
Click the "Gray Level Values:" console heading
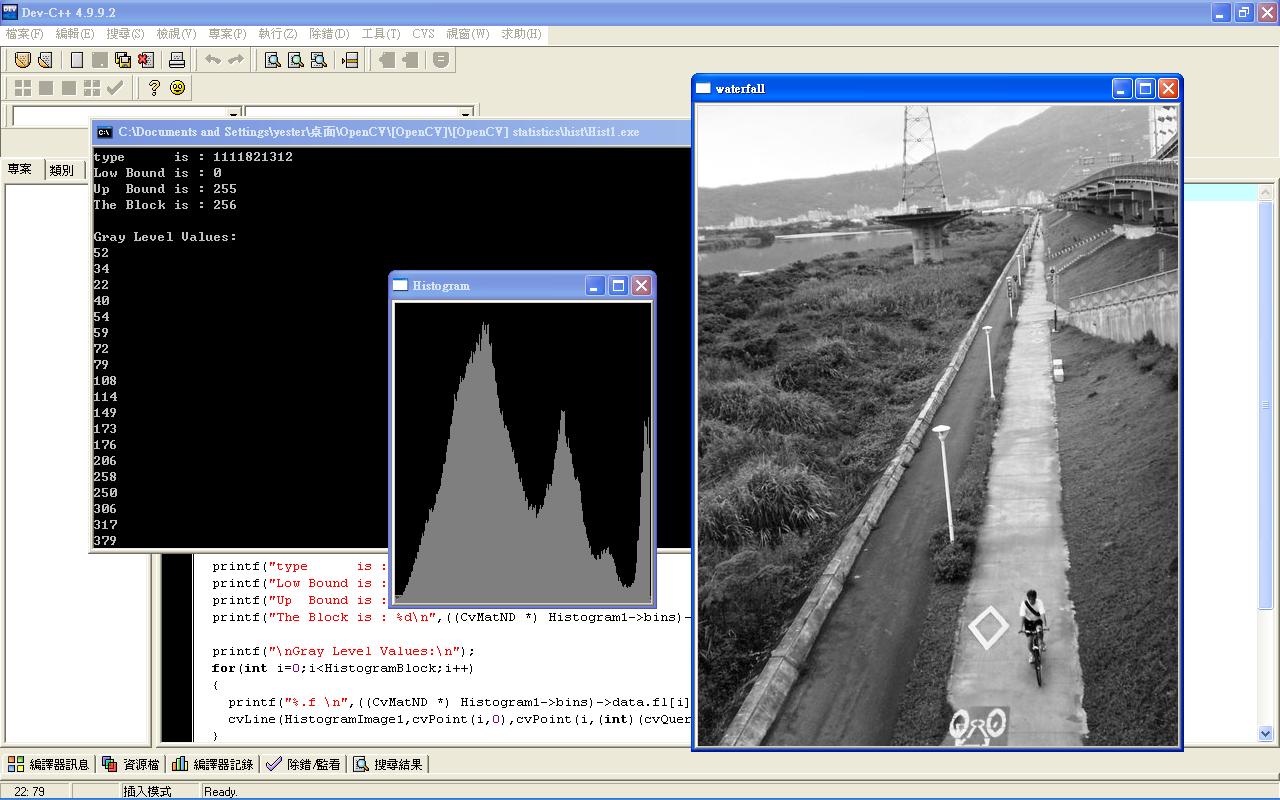click(x=165, y=237)
